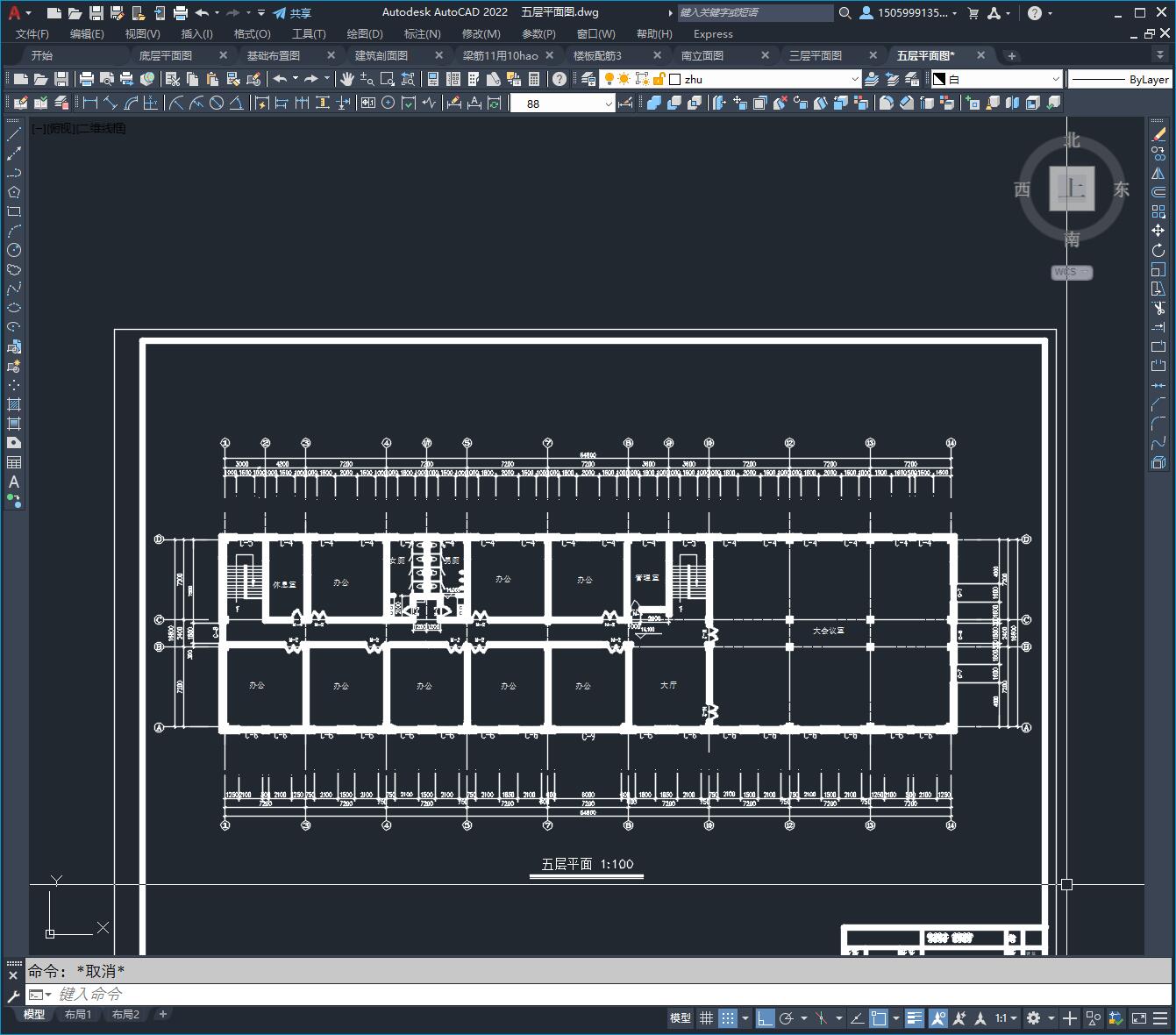Toggle snap mode in status bar
Image resolution: width=1176 pixels, height=1035 pixels.
point(728,1018)
